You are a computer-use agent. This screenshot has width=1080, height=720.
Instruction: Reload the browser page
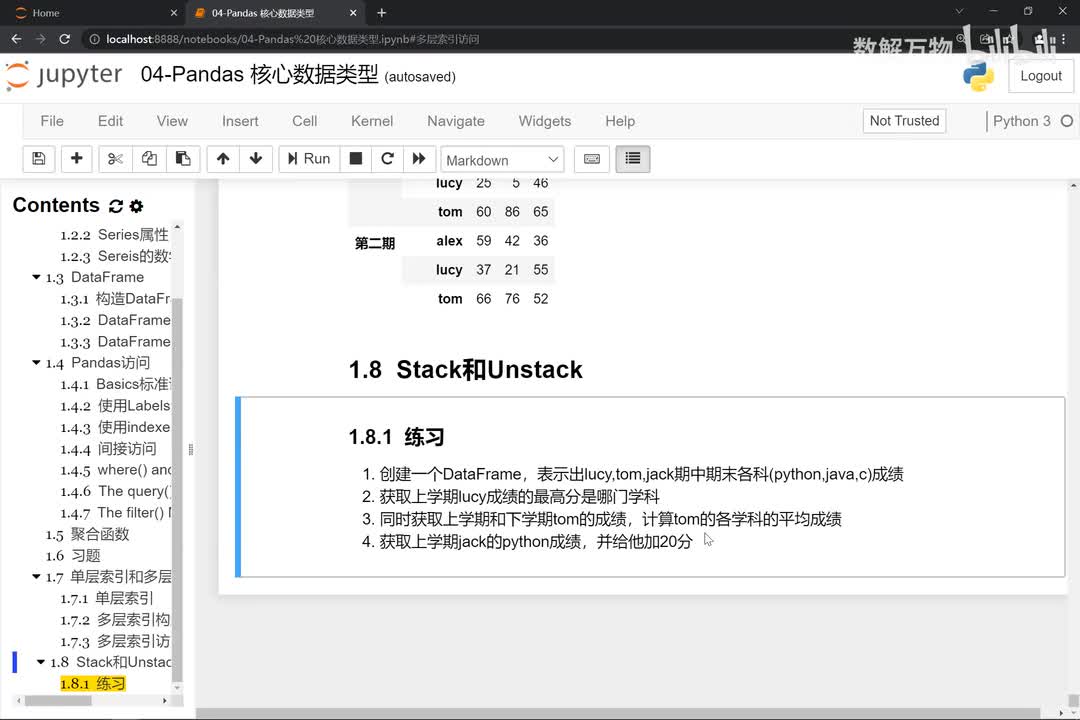coord(64,39)
